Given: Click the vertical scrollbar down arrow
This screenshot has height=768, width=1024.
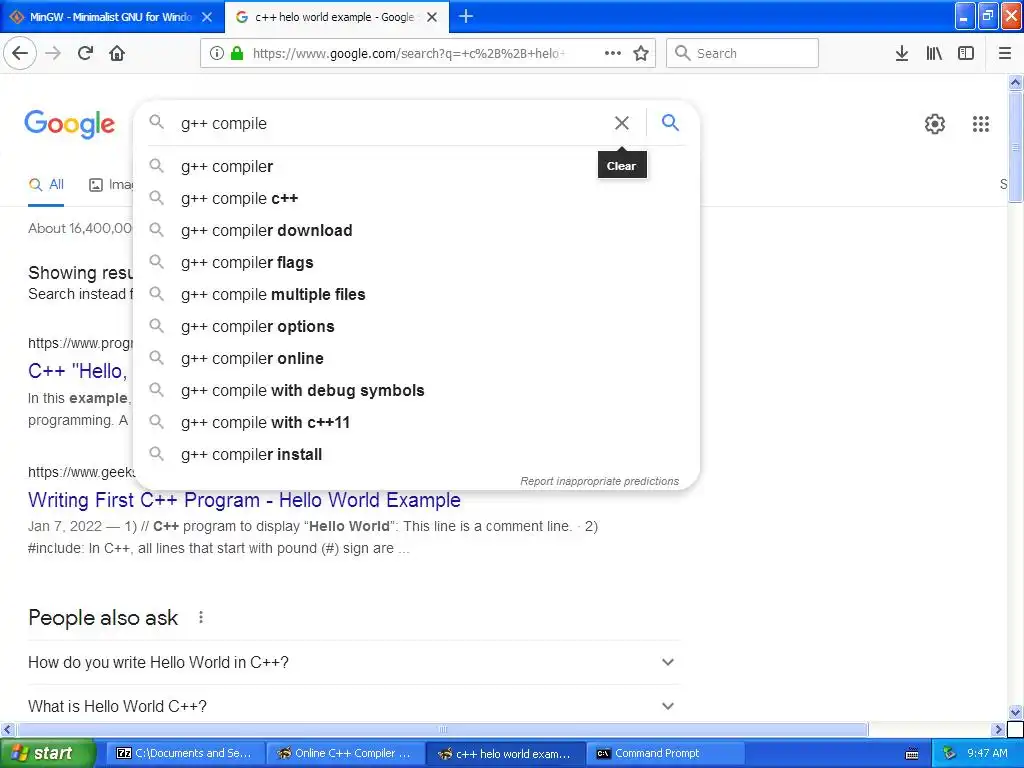Looking at the screenshot, I should pos(1015,712).
